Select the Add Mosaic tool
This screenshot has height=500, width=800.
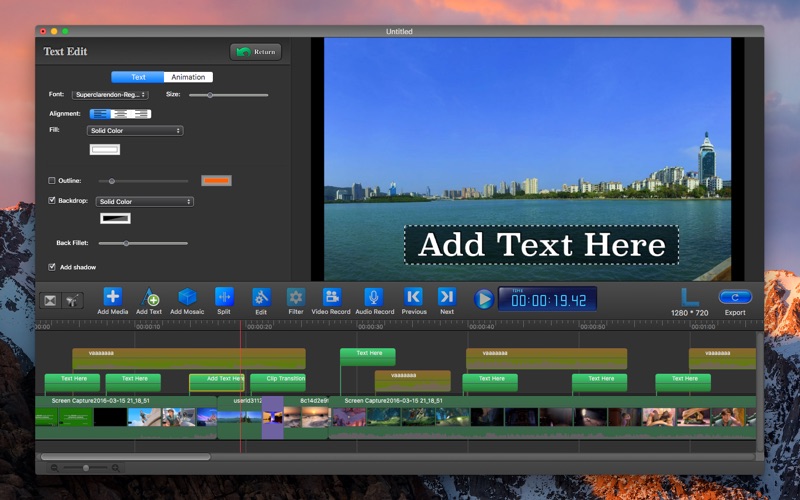coord(187,297)
